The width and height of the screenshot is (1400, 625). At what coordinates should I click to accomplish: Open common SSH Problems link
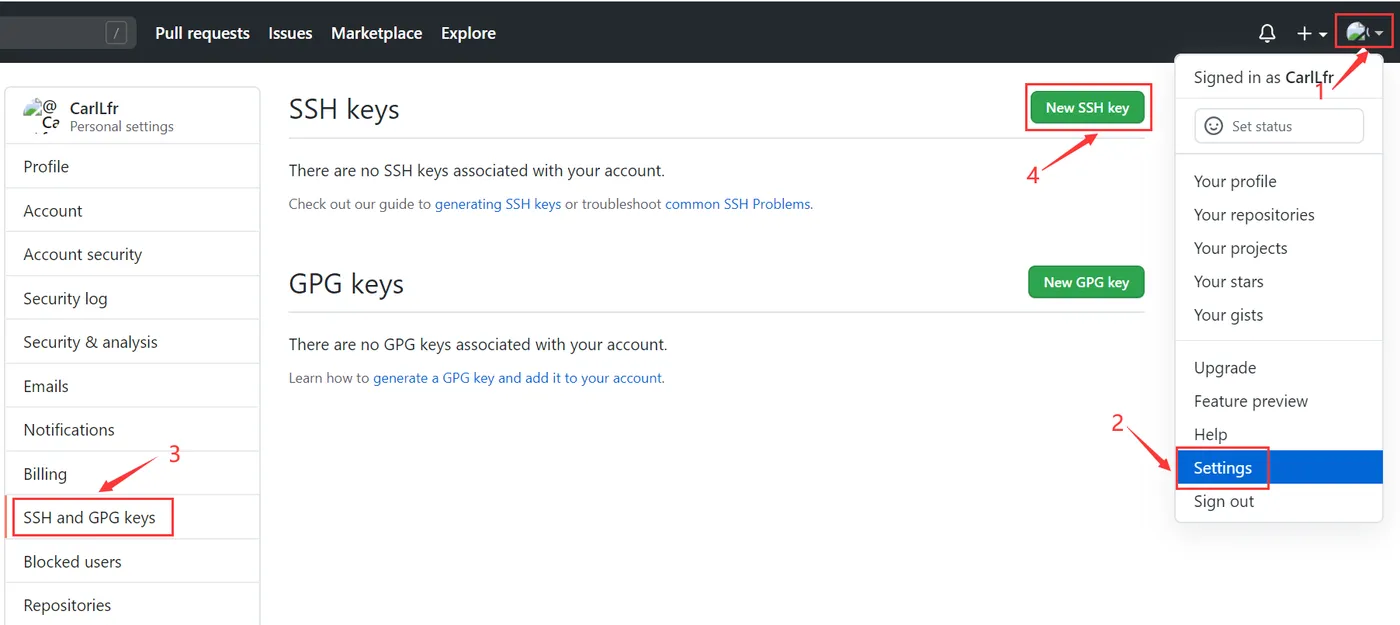pos(738,204)
